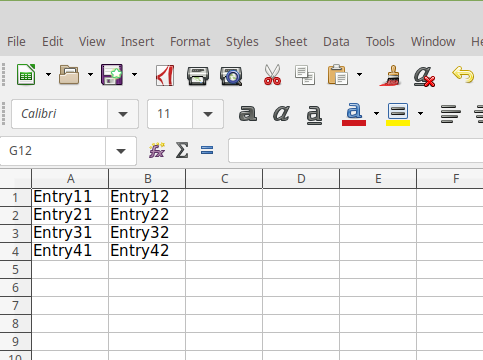This screenshot has width=483, height=360.
Task: Toggle Underline formatting
Action: [x=314, y=115]
